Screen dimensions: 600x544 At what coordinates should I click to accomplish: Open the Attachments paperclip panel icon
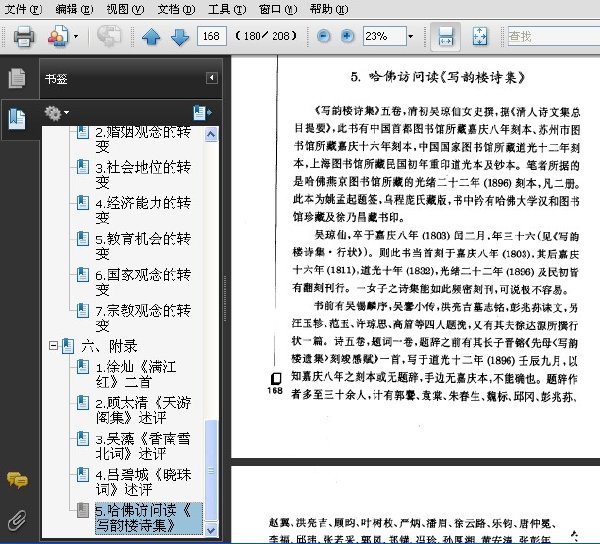[17, 520]
